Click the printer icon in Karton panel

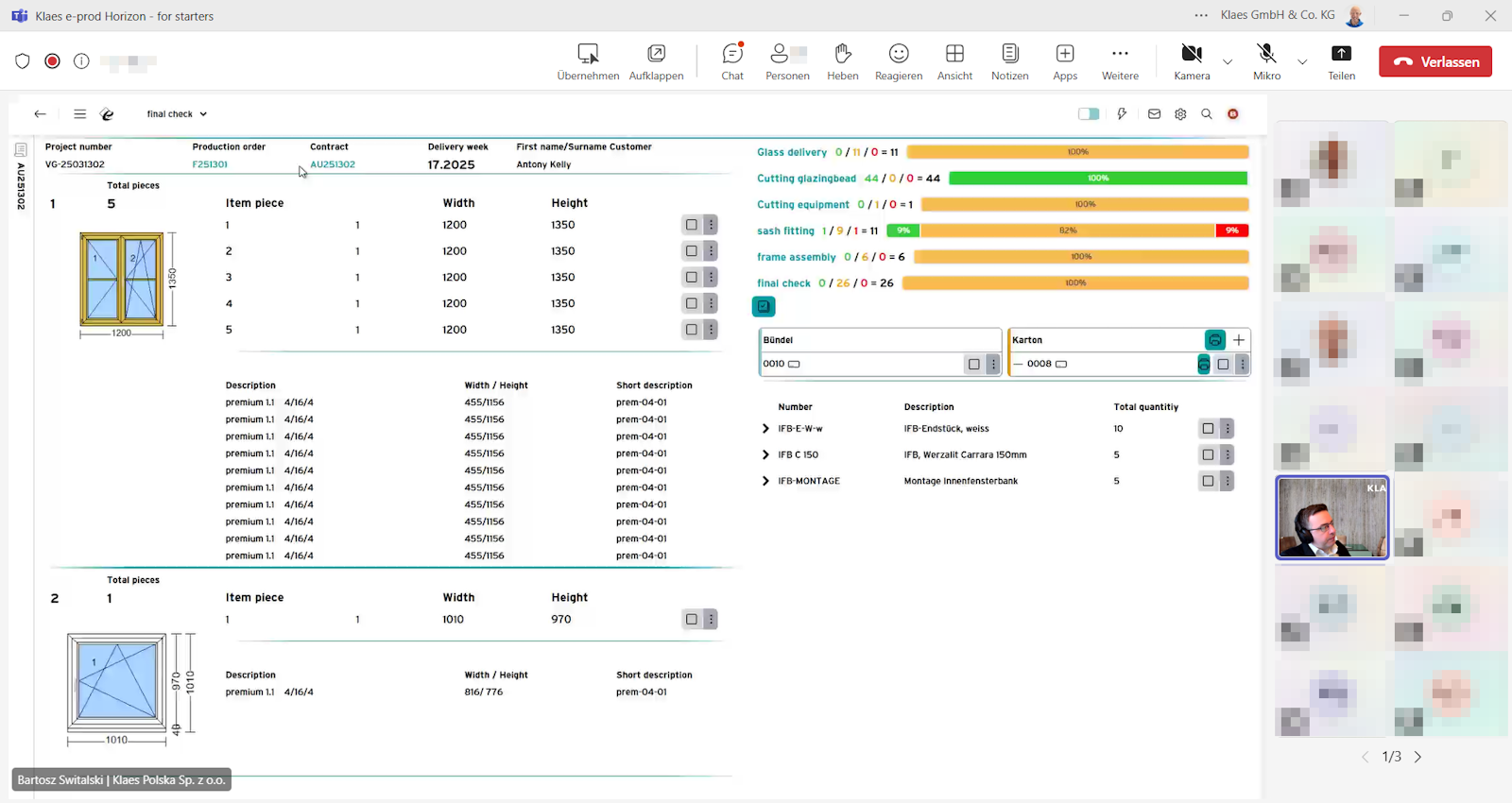[1215, 340]
